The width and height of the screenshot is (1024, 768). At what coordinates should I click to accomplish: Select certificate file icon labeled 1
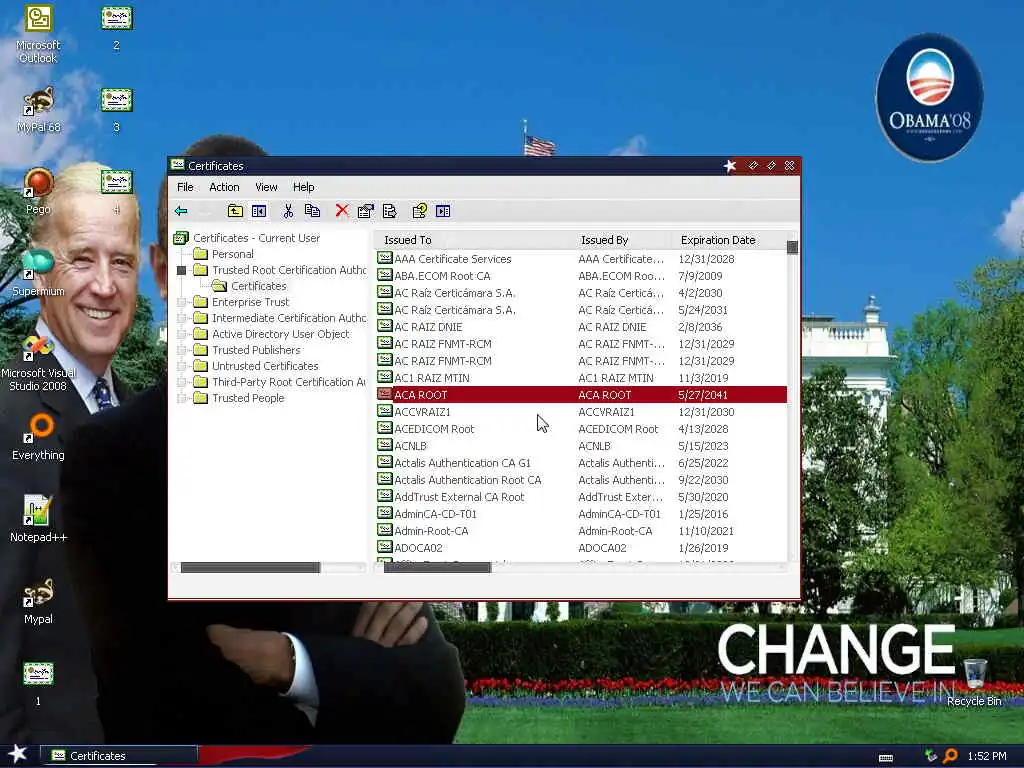[38, 683]
